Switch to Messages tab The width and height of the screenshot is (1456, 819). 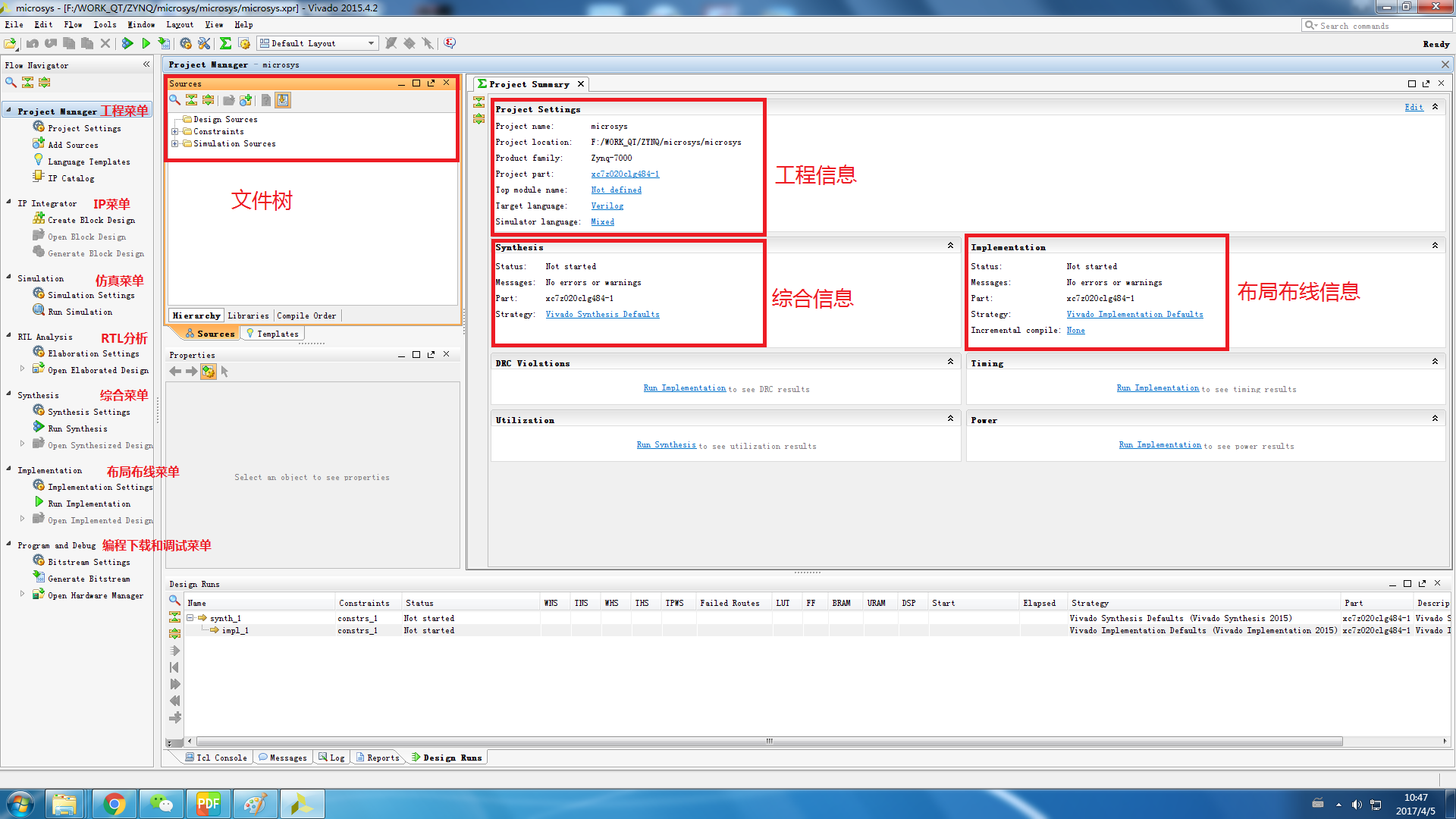(282, 758)
